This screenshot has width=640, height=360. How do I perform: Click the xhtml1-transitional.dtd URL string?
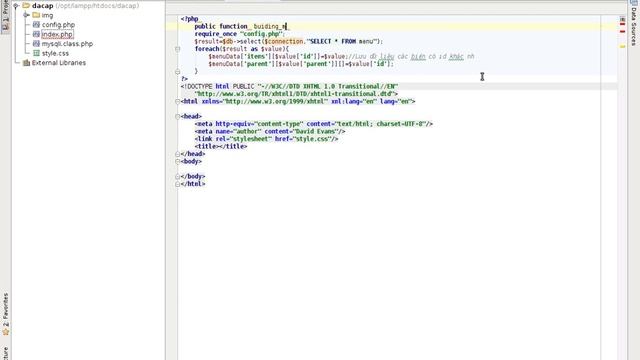click(x=294, y=94)
